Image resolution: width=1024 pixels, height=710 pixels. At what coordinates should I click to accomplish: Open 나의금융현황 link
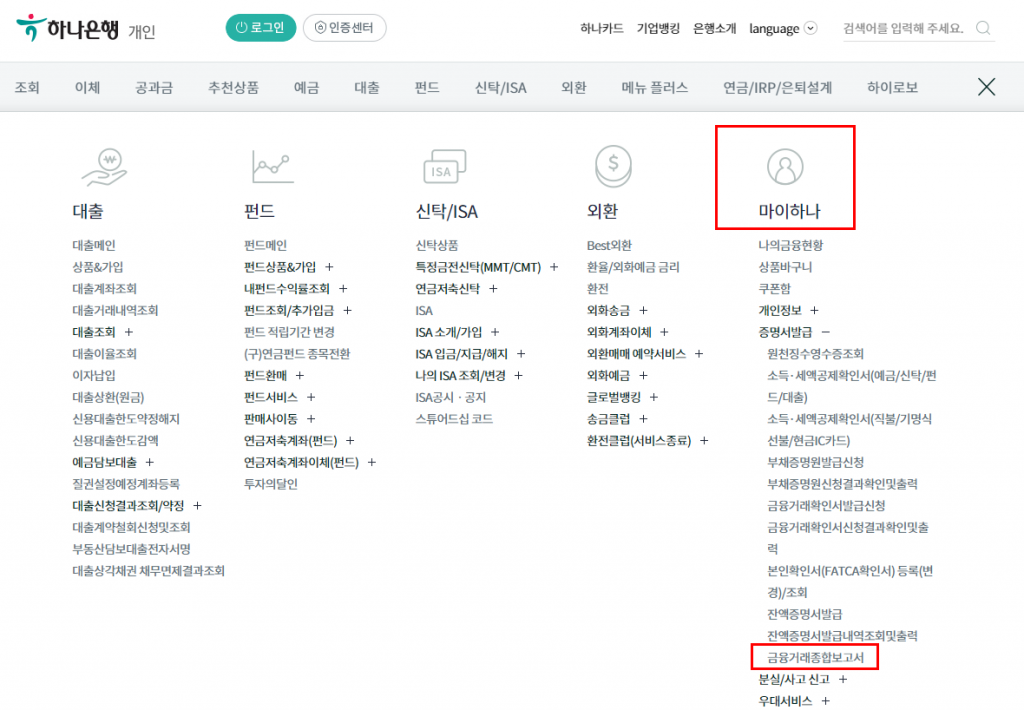pos(790,246)
